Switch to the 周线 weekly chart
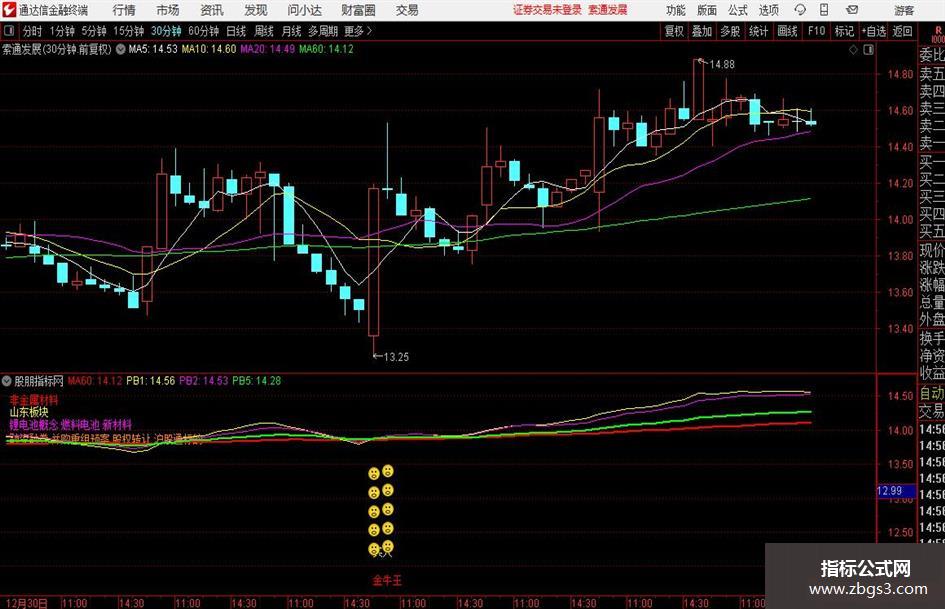 [x=263, y=31]
